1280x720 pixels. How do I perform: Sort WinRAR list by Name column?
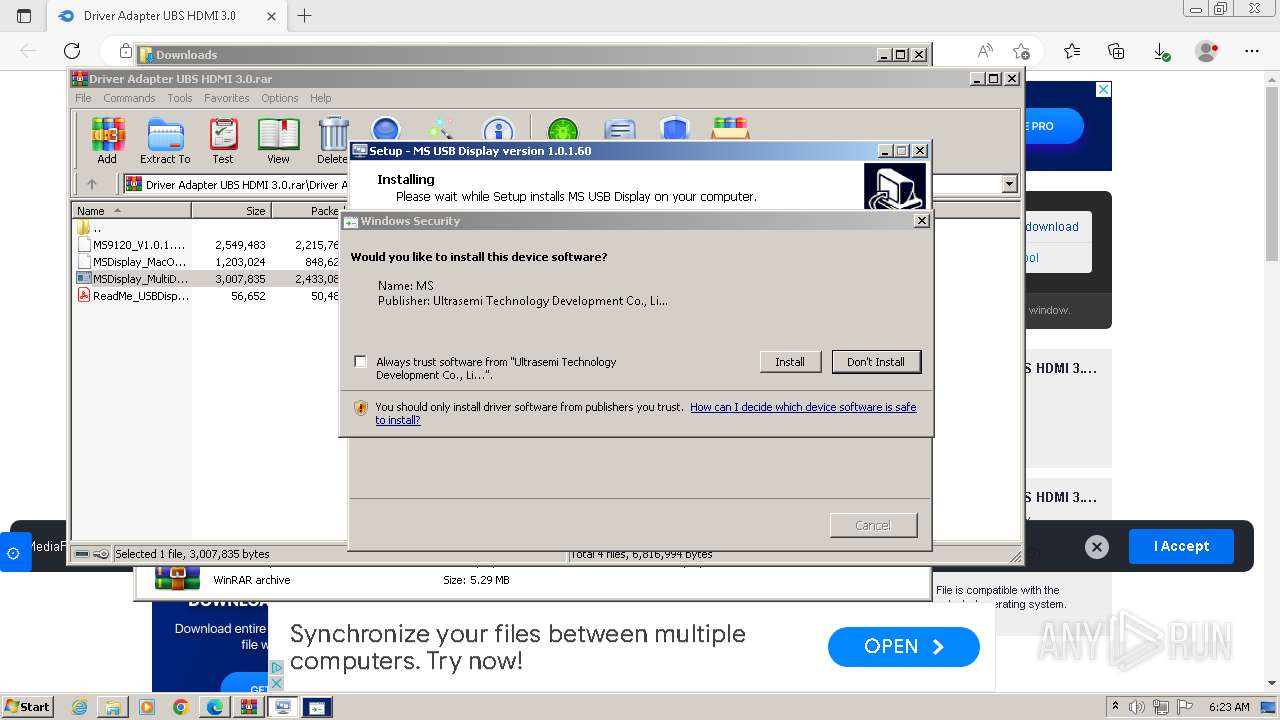click(x=132, y=211)
